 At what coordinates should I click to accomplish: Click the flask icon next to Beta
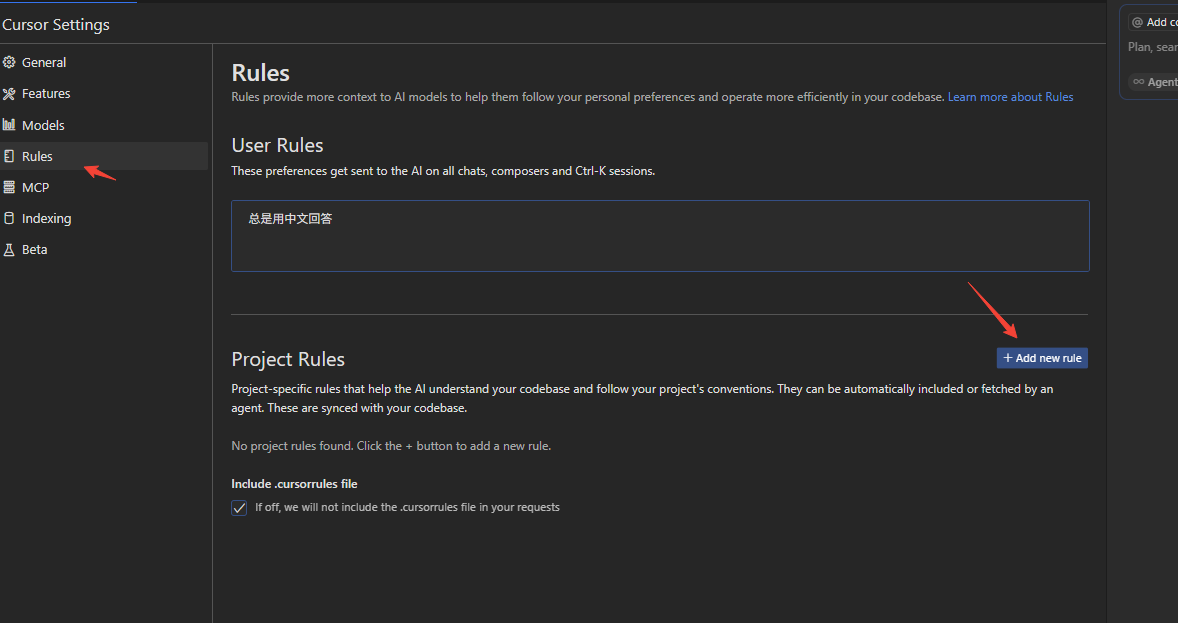coord(9,250)
